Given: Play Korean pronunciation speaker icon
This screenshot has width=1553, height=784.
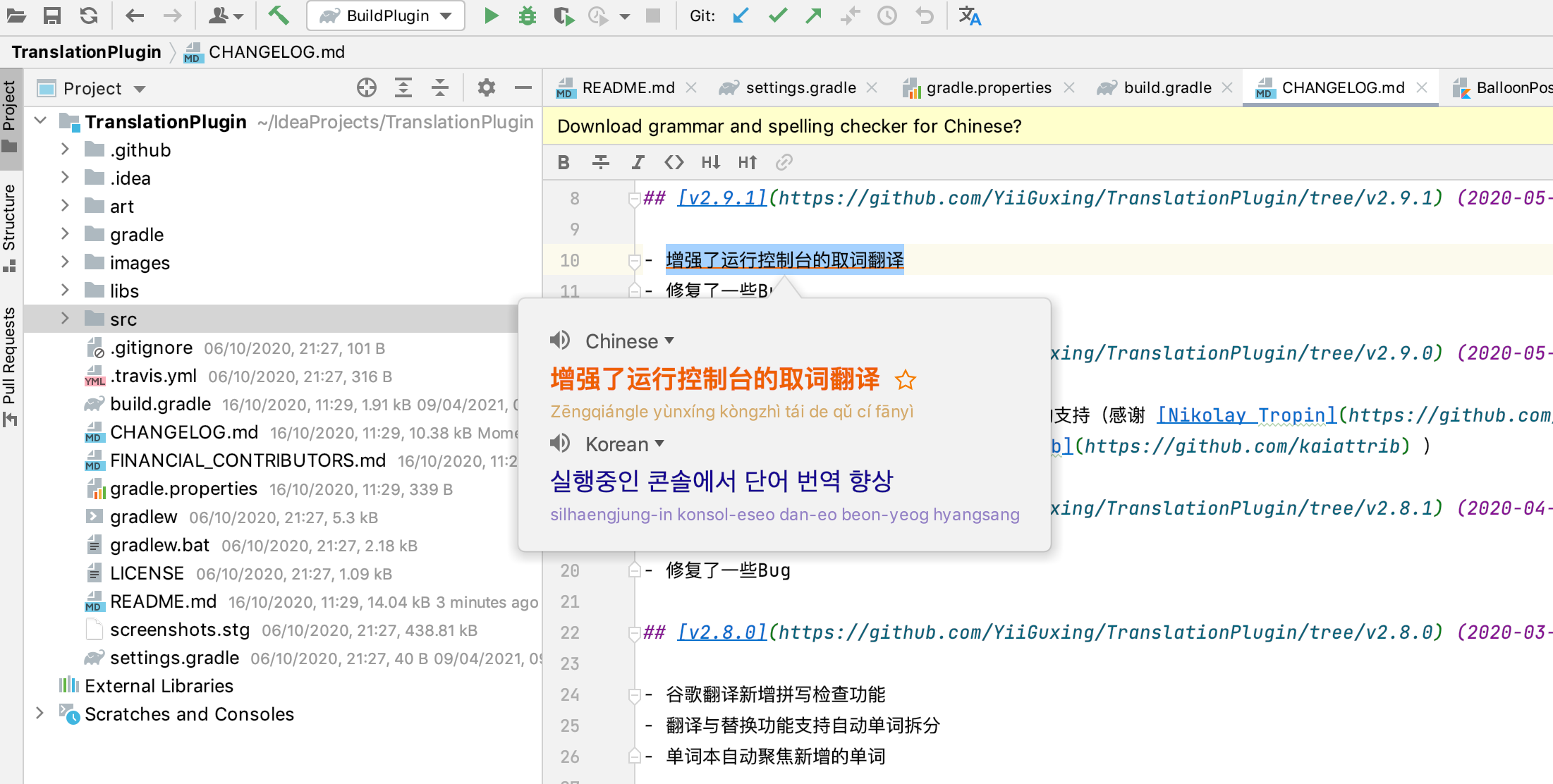Looking at the screenshot, I should point(560,443).
